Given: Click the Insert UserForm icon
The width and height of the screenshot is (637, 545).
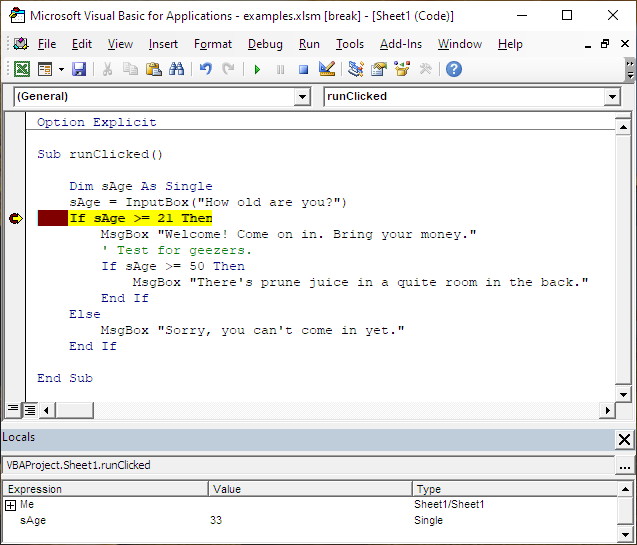Looking at the screenshot, I should tap(45, 69).
